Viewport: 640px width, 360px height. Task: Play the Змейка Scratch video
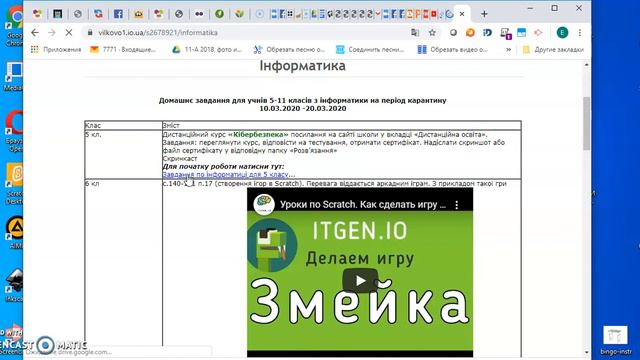click(360, 280)
